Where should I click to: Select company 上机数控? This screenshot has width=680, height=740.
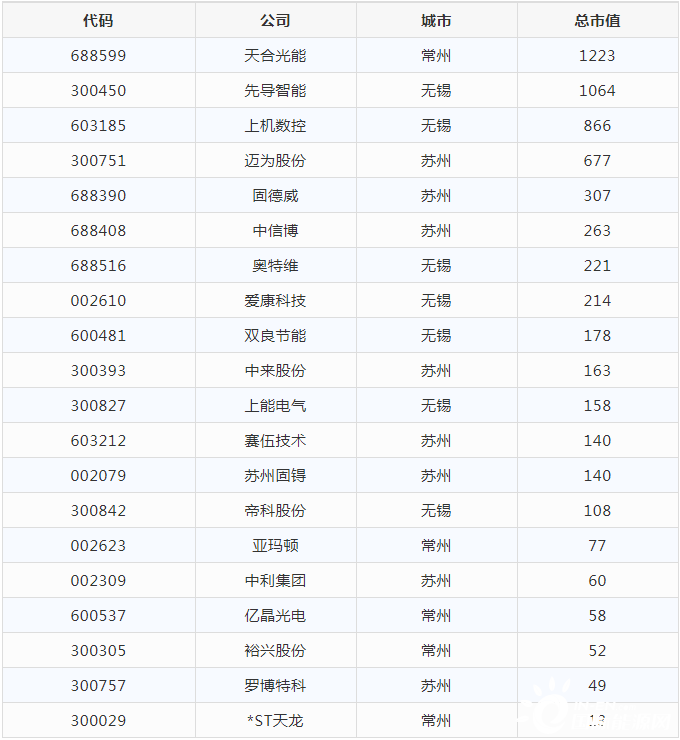(x=276, y=126)
